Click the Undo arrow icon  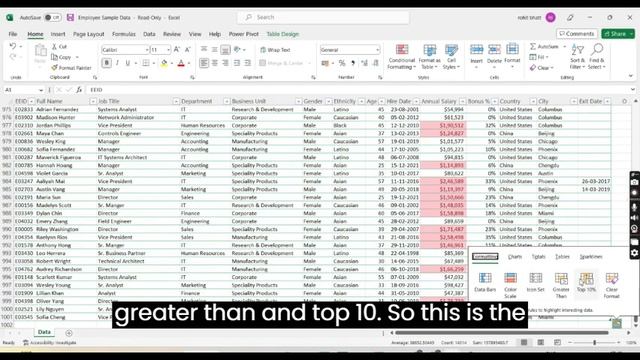tap(13, 47)
